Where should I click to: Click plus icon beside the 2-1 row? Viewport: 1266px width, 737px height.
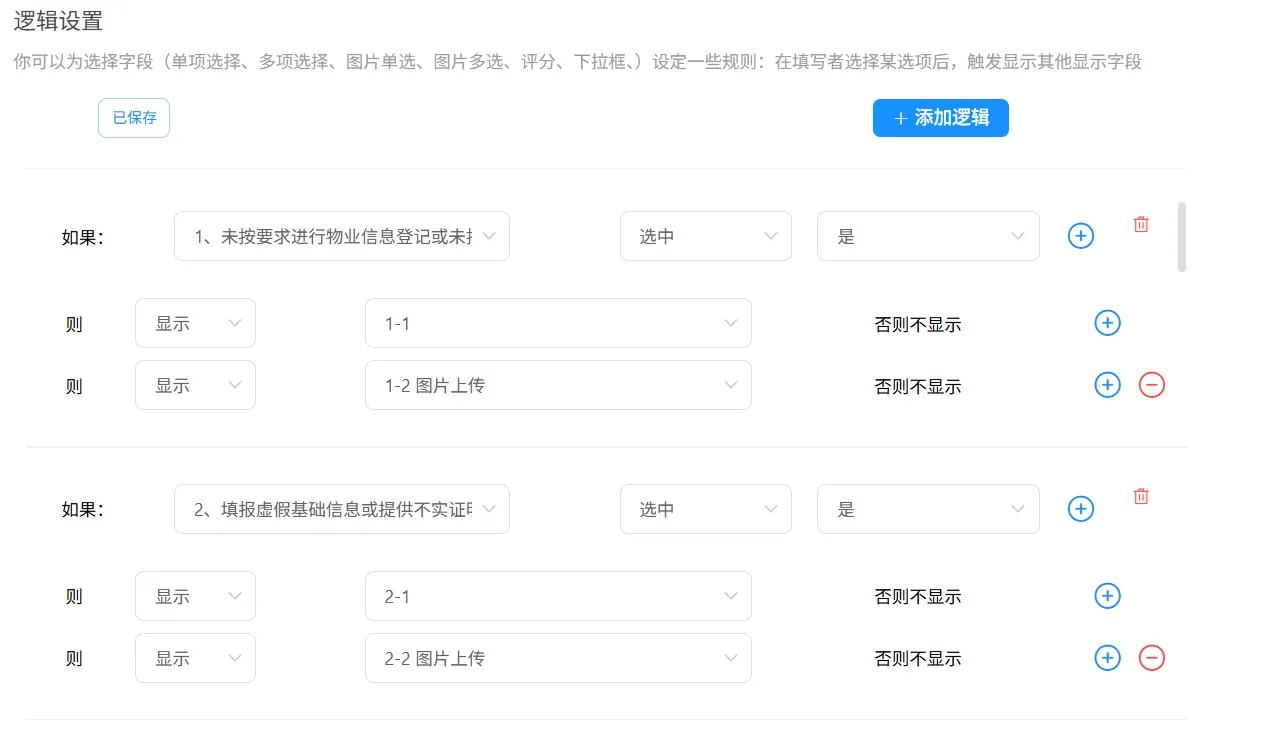[1107, 596]
